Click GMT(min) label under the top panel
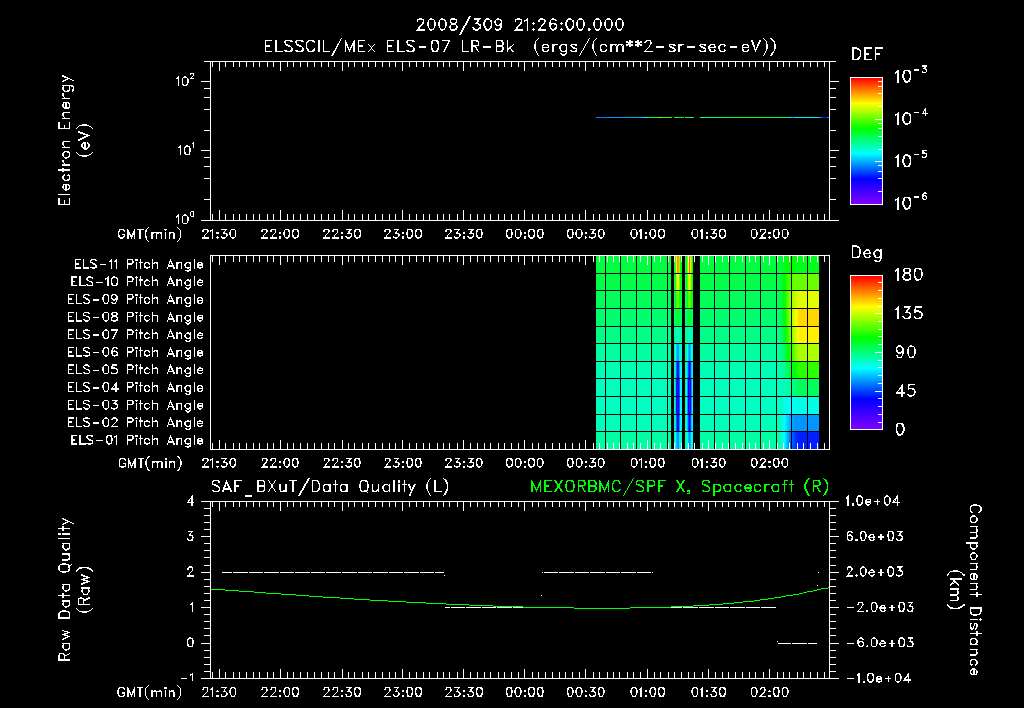This screenshot has height=708, width=1024. point(150,234)
